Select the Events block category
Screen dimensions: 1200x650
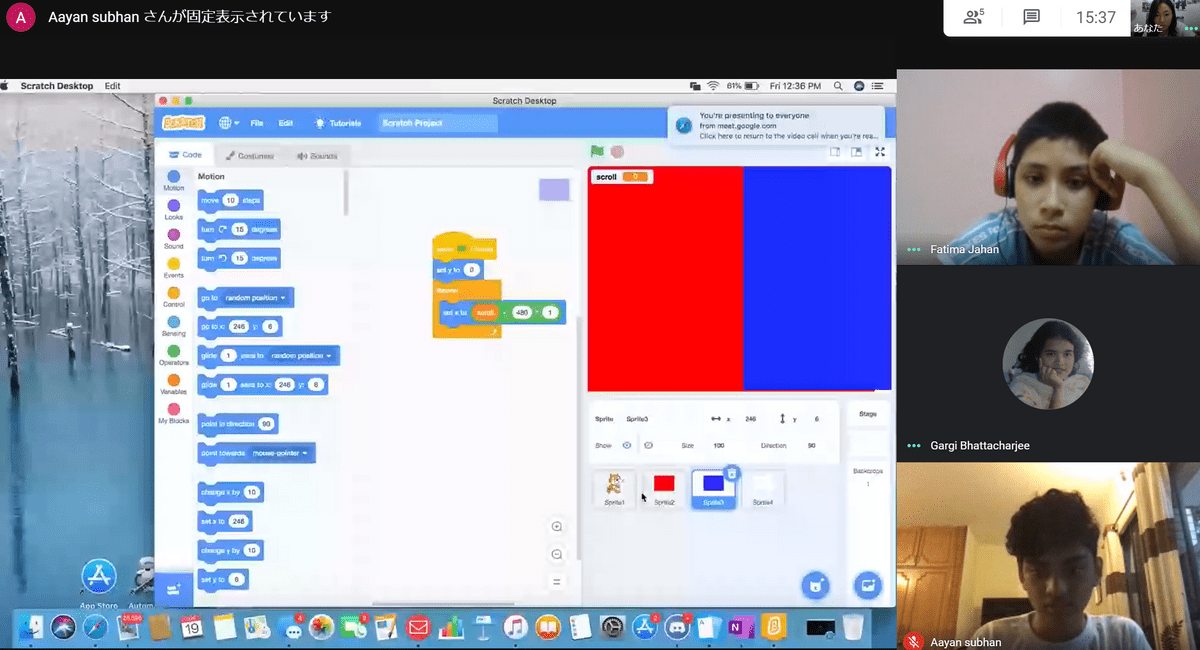[173, 268]
